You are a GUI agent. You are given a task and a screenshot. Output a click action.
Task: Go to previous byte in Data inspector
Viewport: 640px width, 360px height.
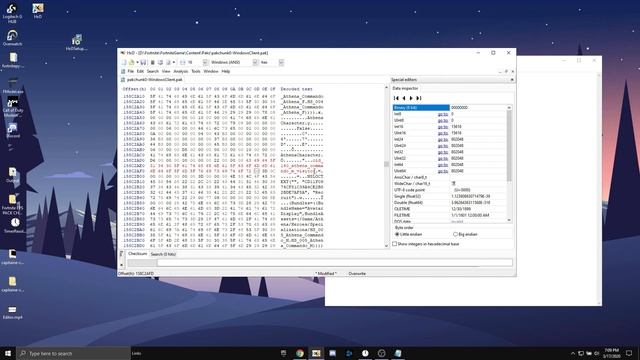pos(404,98)
